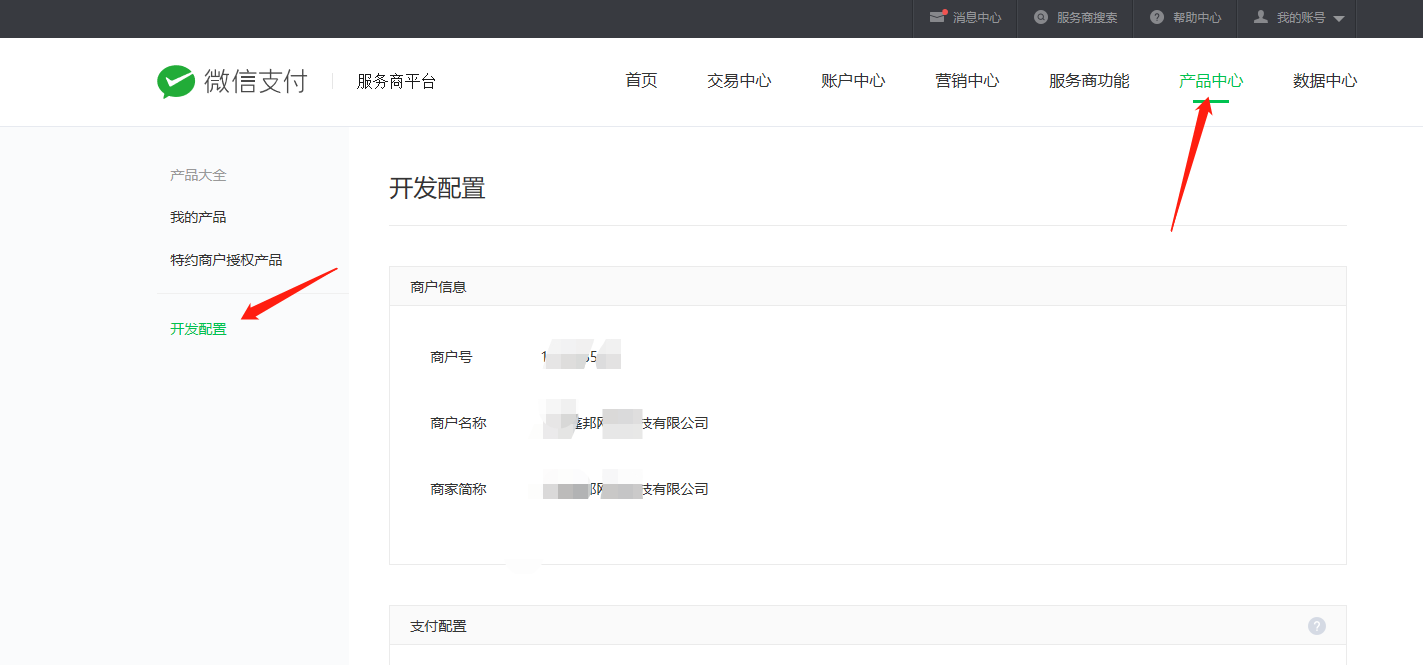This screenshot has width=1423, height=665.
Task: Click the short name value beside 商家简称
Action: [625, 489]
